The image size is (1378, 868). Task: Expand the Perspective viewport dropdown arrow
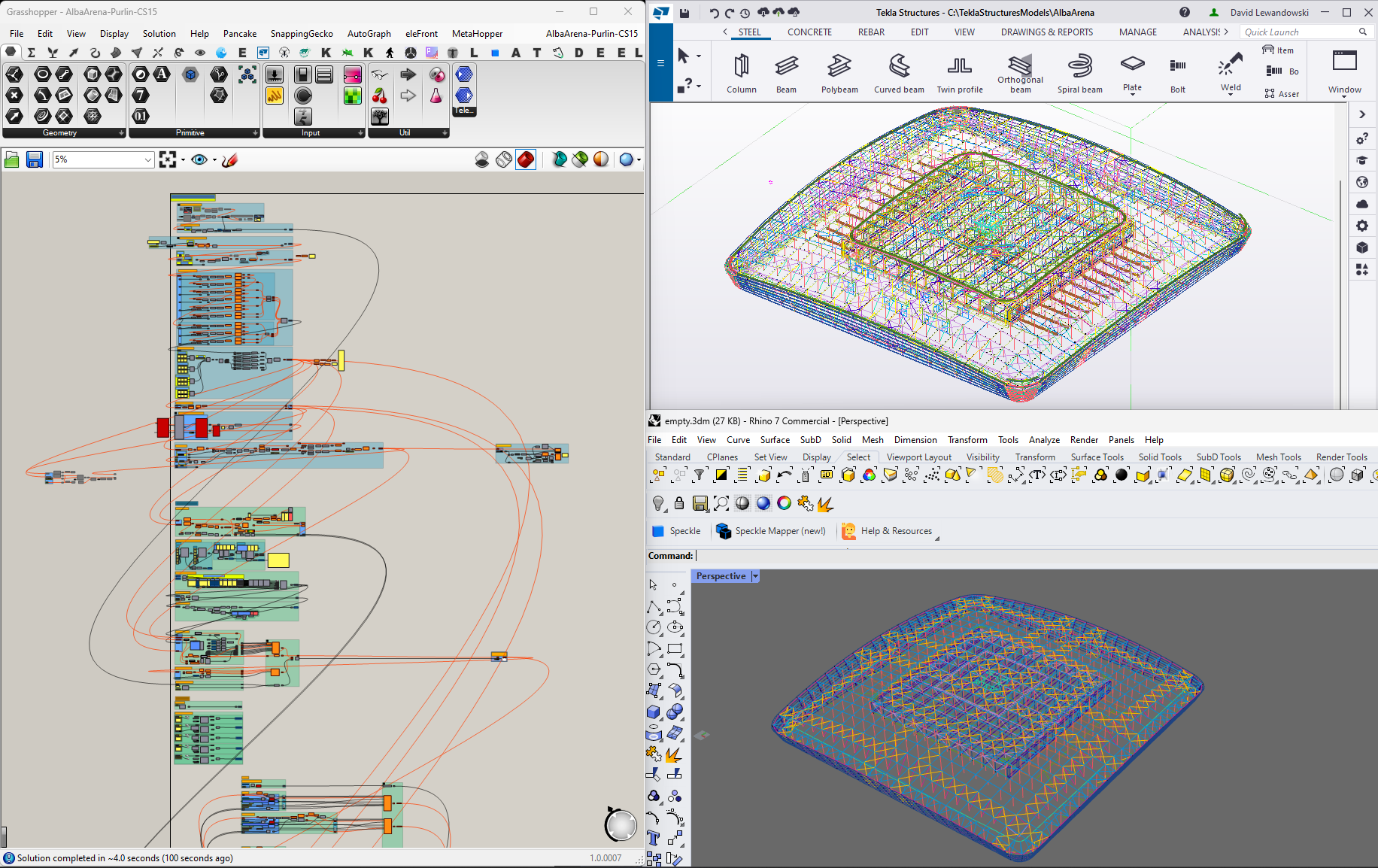(x=755, y=576)
